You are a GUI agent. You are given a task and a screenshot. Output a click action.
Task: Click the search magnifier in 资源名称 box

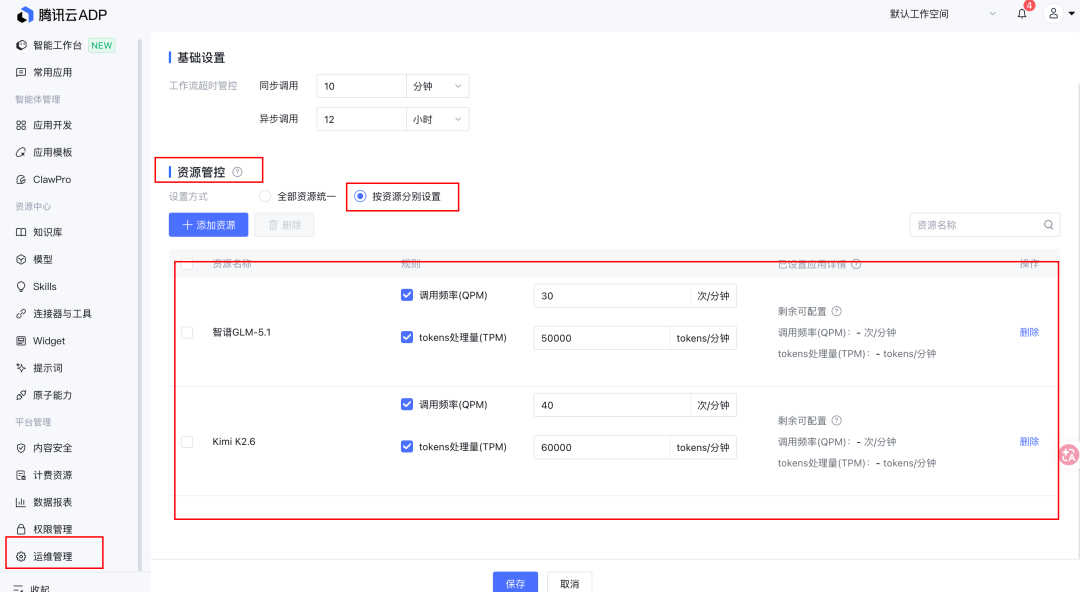pyautogui.click(x=1048, y=225)
